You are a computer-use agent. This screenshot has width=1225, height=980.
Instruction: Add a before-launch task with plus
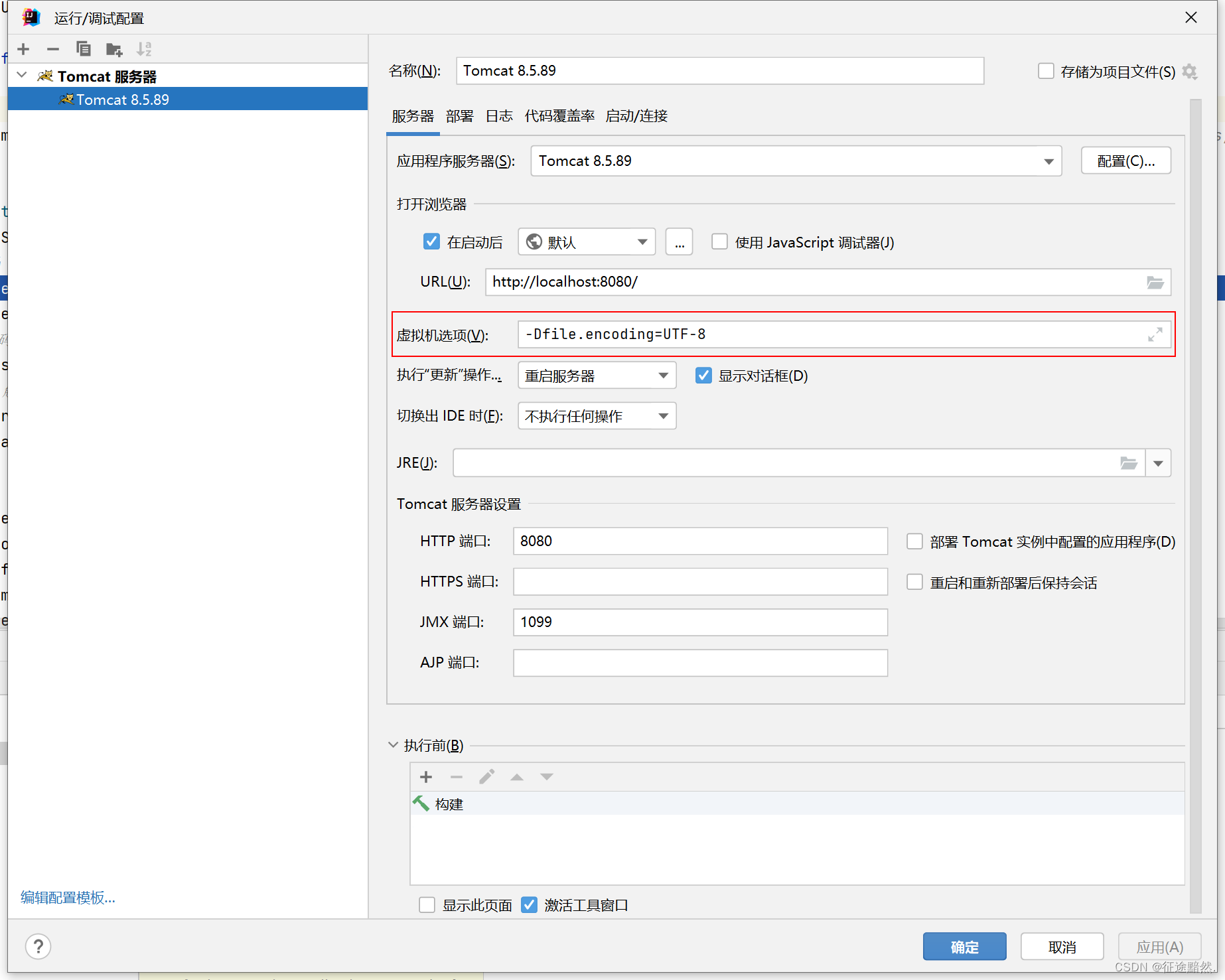(426, 777)
